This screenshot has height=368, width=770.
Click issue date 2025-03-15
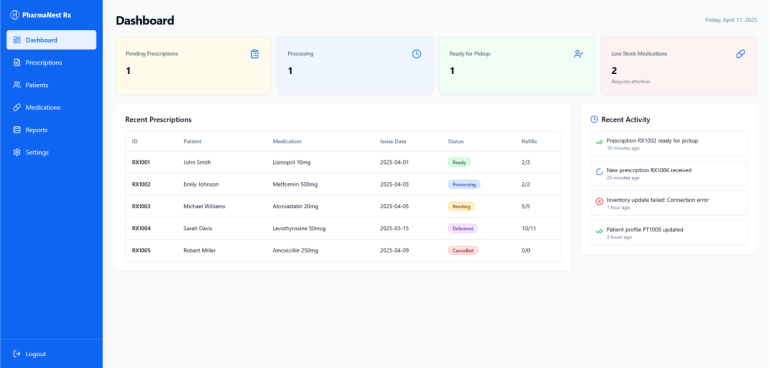pos(394,228)
